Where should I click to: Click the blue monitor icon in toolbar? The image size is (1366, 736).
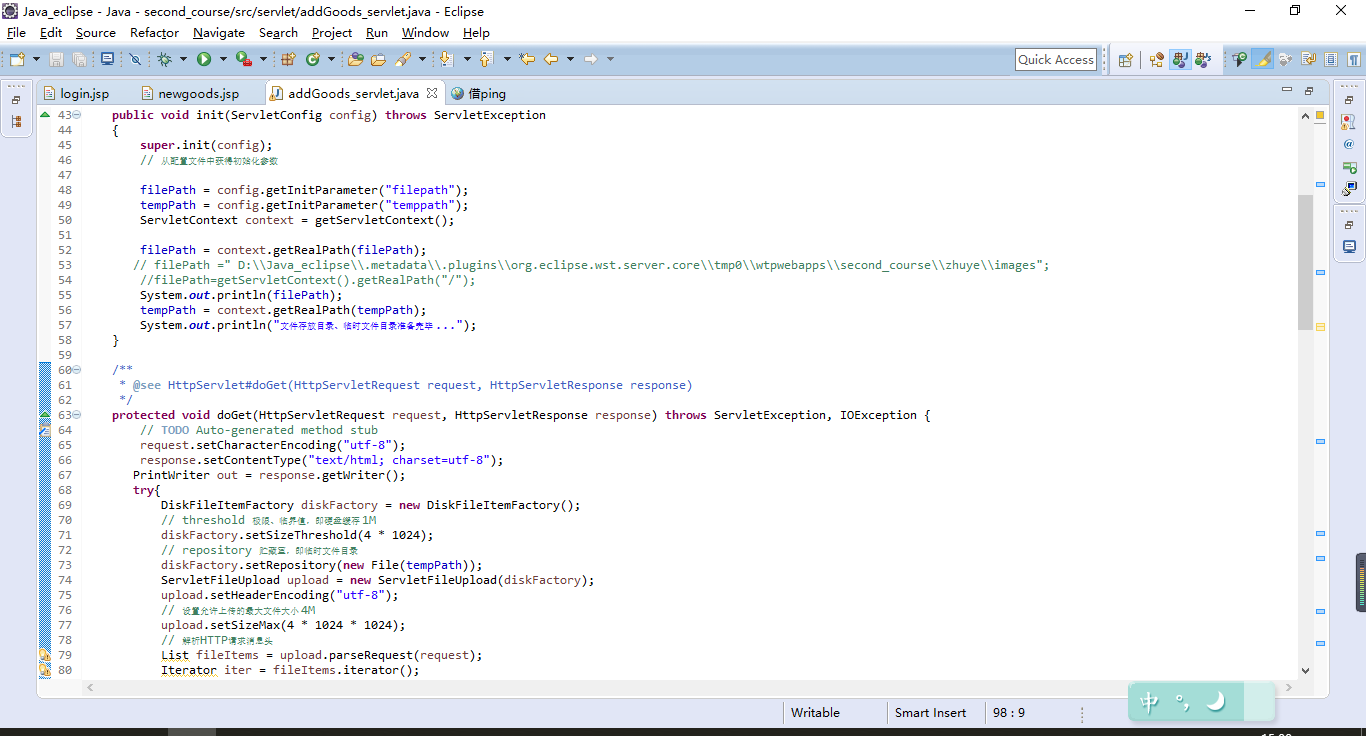point(107,60)
